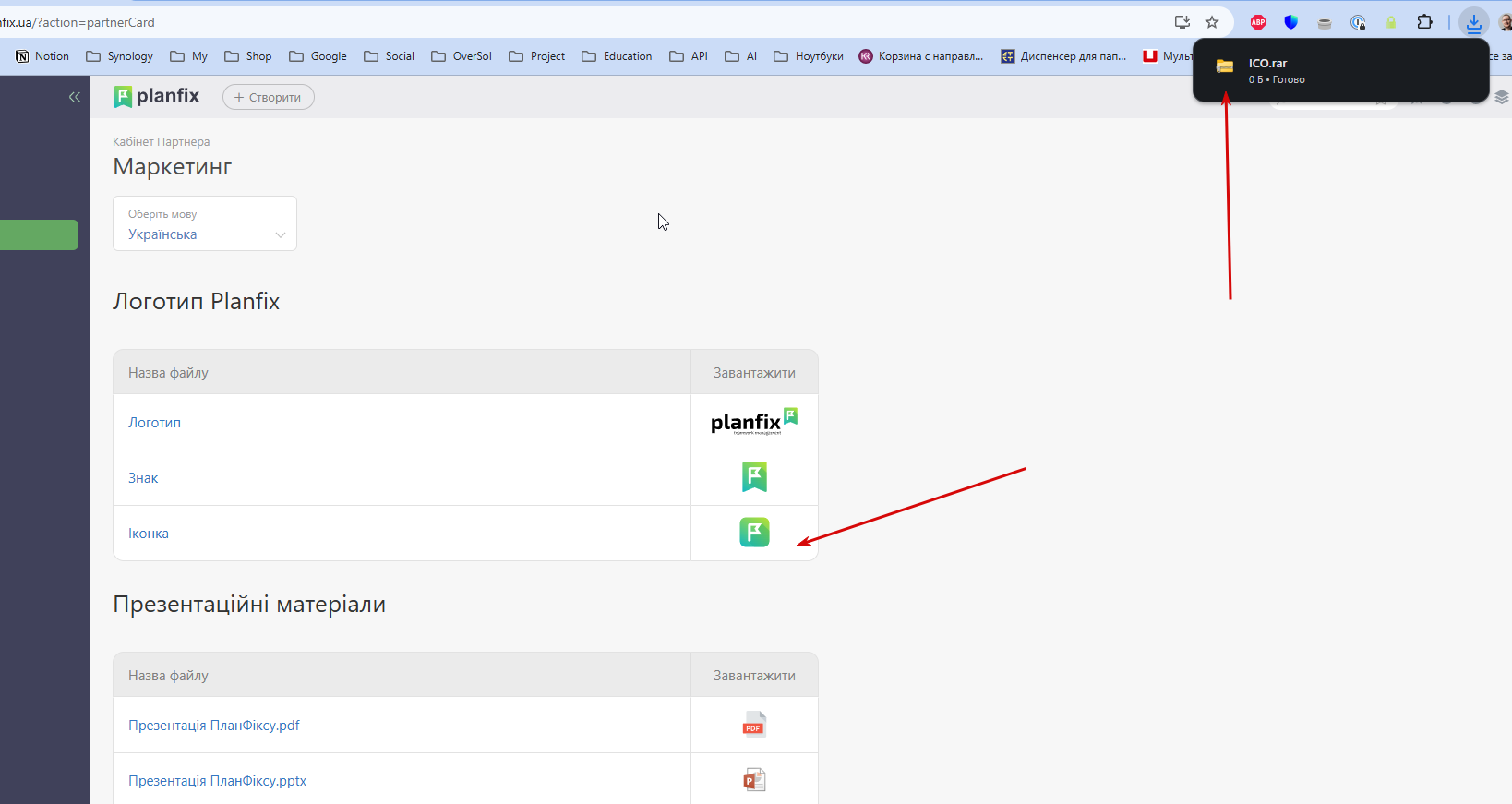Image resolution: width=1512 pixels, height=804 pixels.
Task: Download the PowerPoint presentation file icon
Action: 754,780
